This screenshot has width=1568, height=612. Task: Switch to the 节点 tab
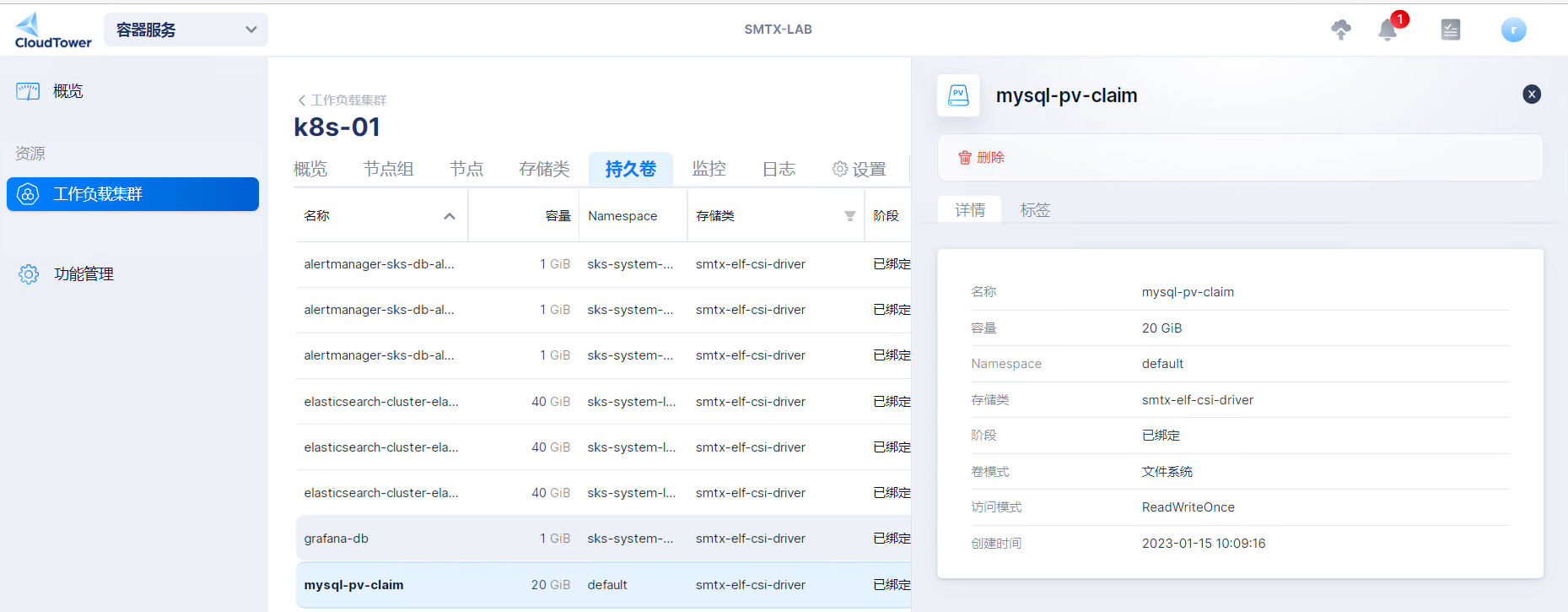coord(466,169)
